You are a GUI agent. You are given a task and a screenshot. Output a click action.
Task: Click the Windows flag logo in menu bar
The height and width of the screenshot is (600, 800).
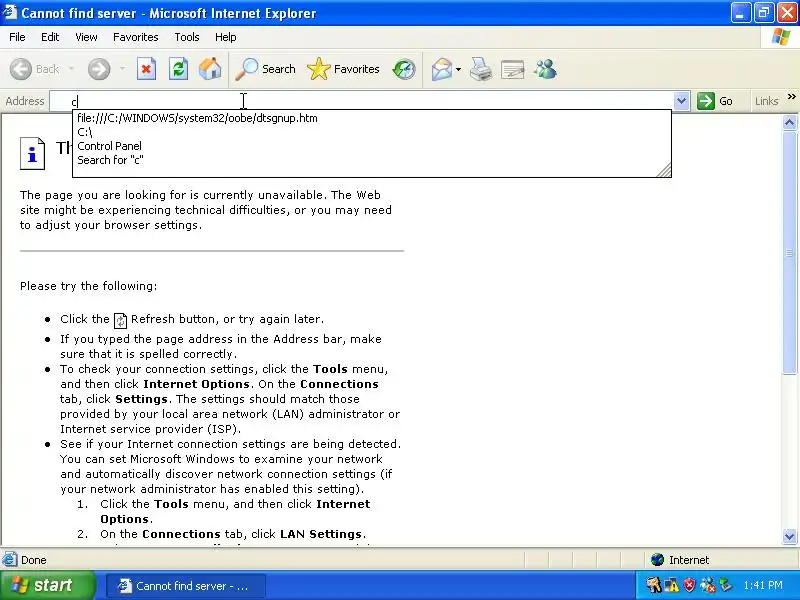pyautogui.click(x=781, y=37)
